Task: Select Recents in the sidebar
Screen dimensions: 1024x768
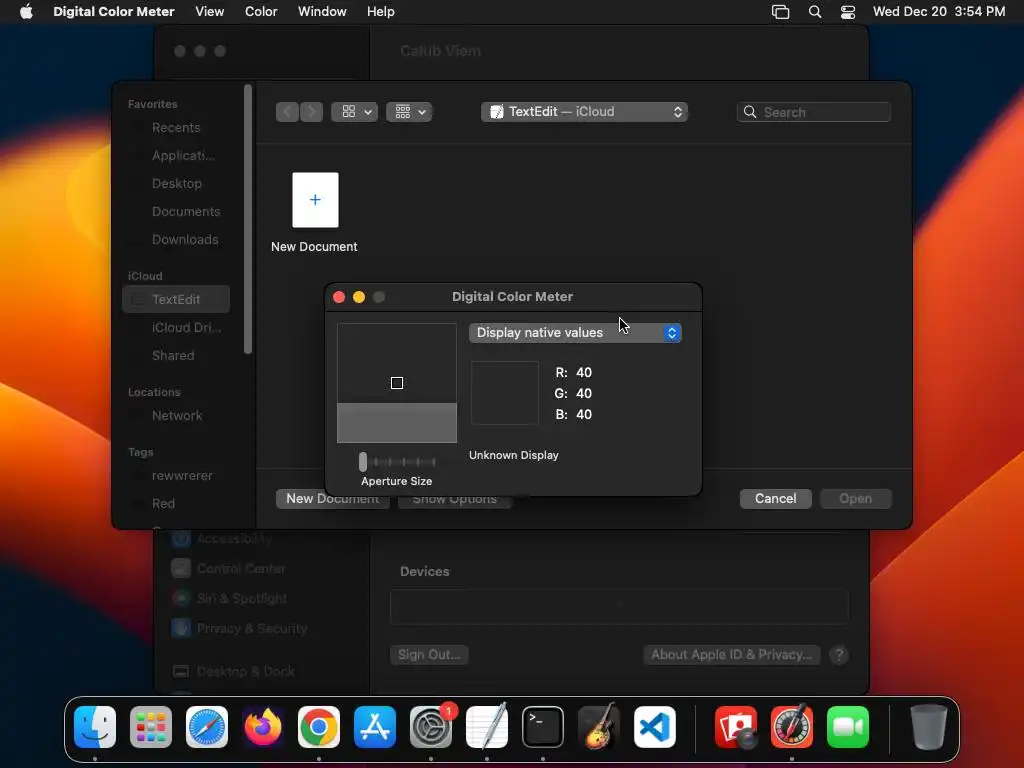Action: pyautogui.click(x=176, y=127)
